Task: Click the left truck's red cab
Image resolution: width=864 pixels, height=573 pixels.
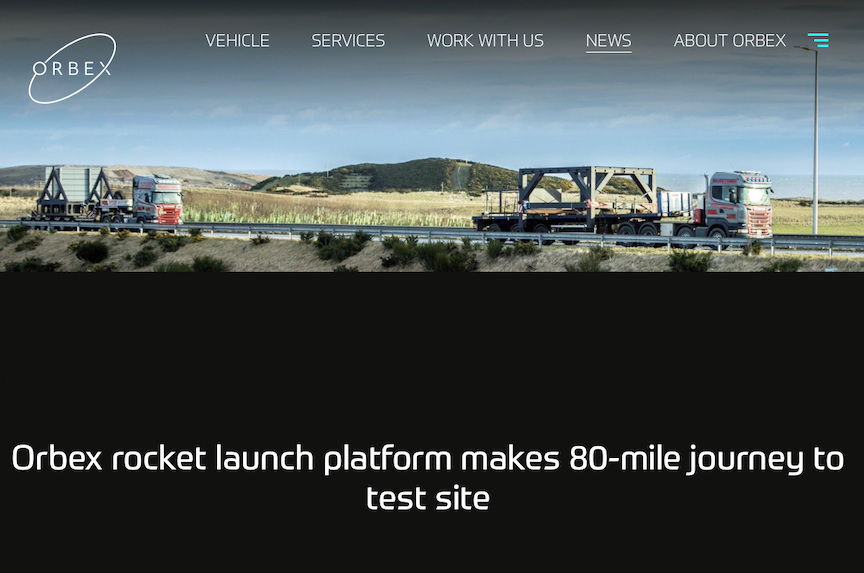Action: tap(160, 198)
